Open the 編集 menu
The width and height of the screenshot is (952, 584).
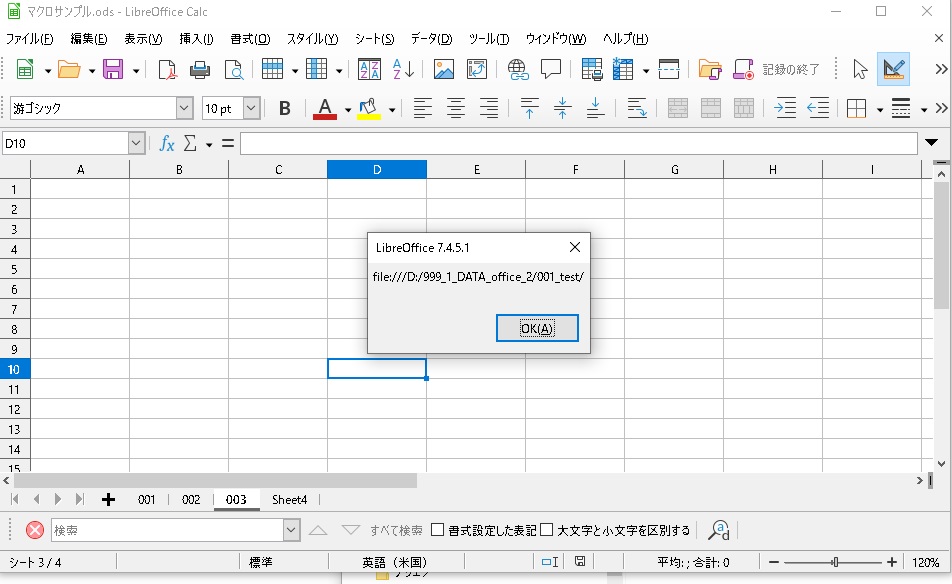pos(89,39)
